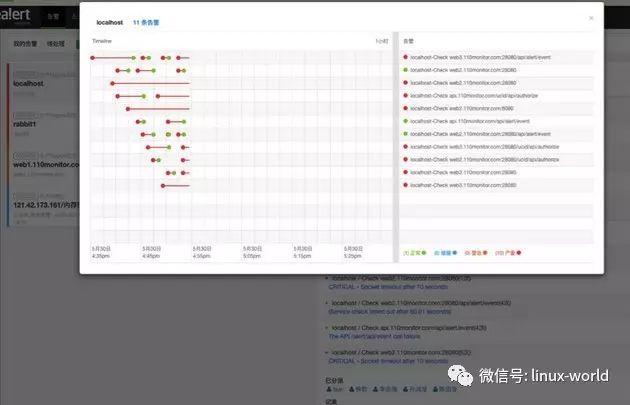The height and width of the screenshot is (405, 630).
Task: Click the orange '警告' legend dot
Action: point(485,253)
